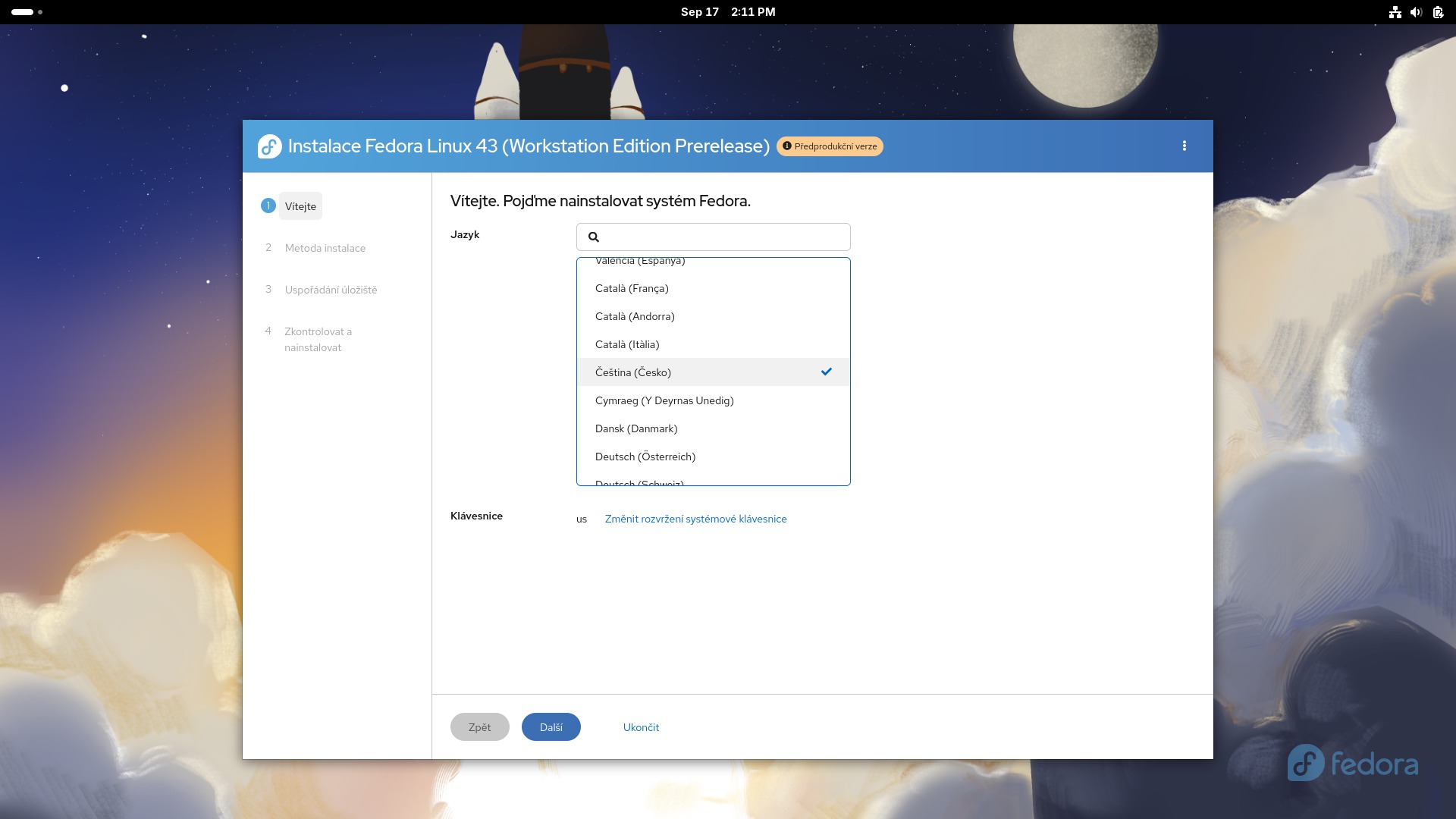Open the clock showing Sep 17 2:11 PM
1456x819 pixels.
tap(728, 12)
